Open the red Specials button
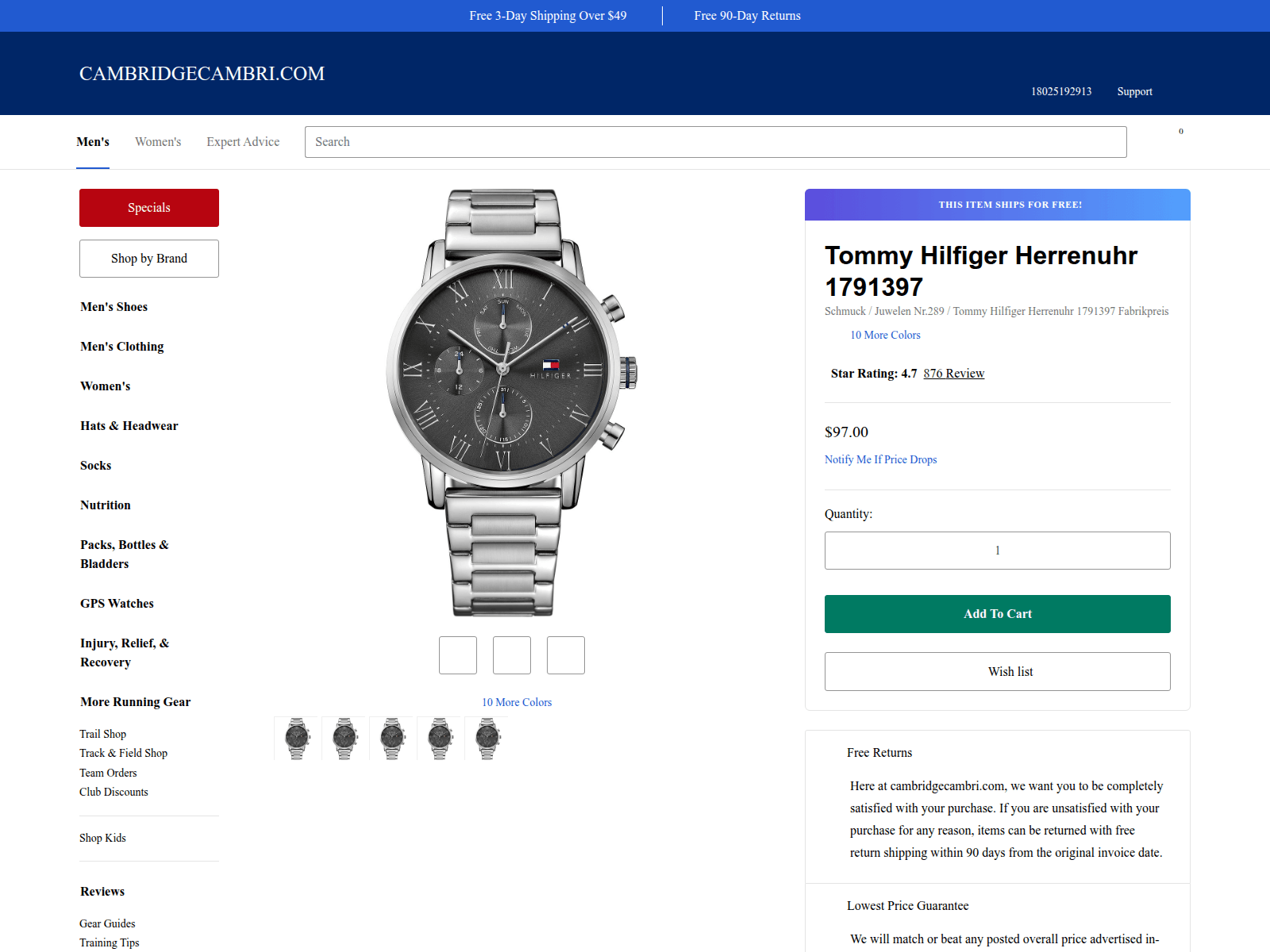The width and height of the screenshot is (1270, 952). click(x=149, y=208)
